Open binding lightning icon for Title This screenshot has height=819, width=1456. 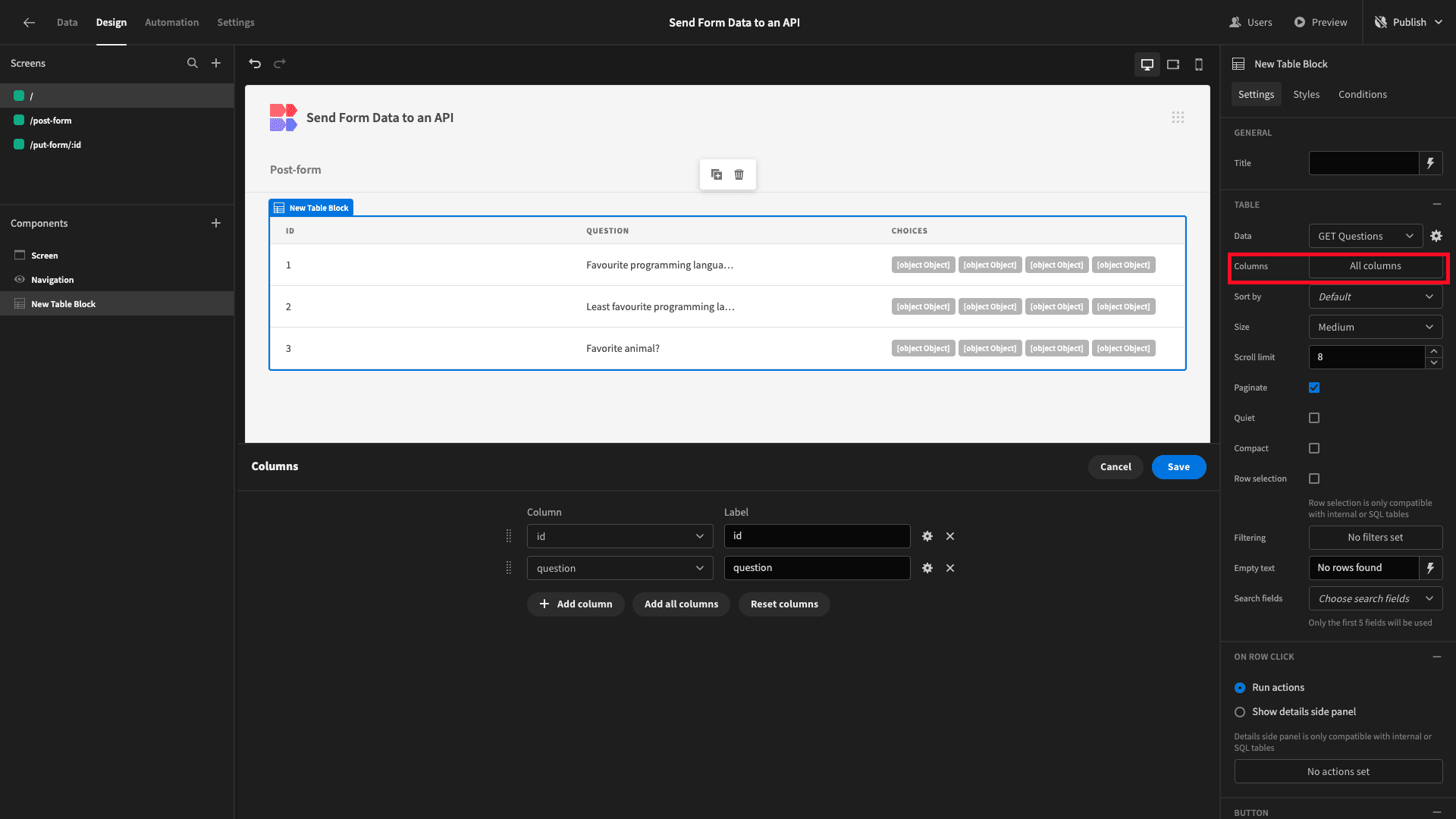(1431, 163)
